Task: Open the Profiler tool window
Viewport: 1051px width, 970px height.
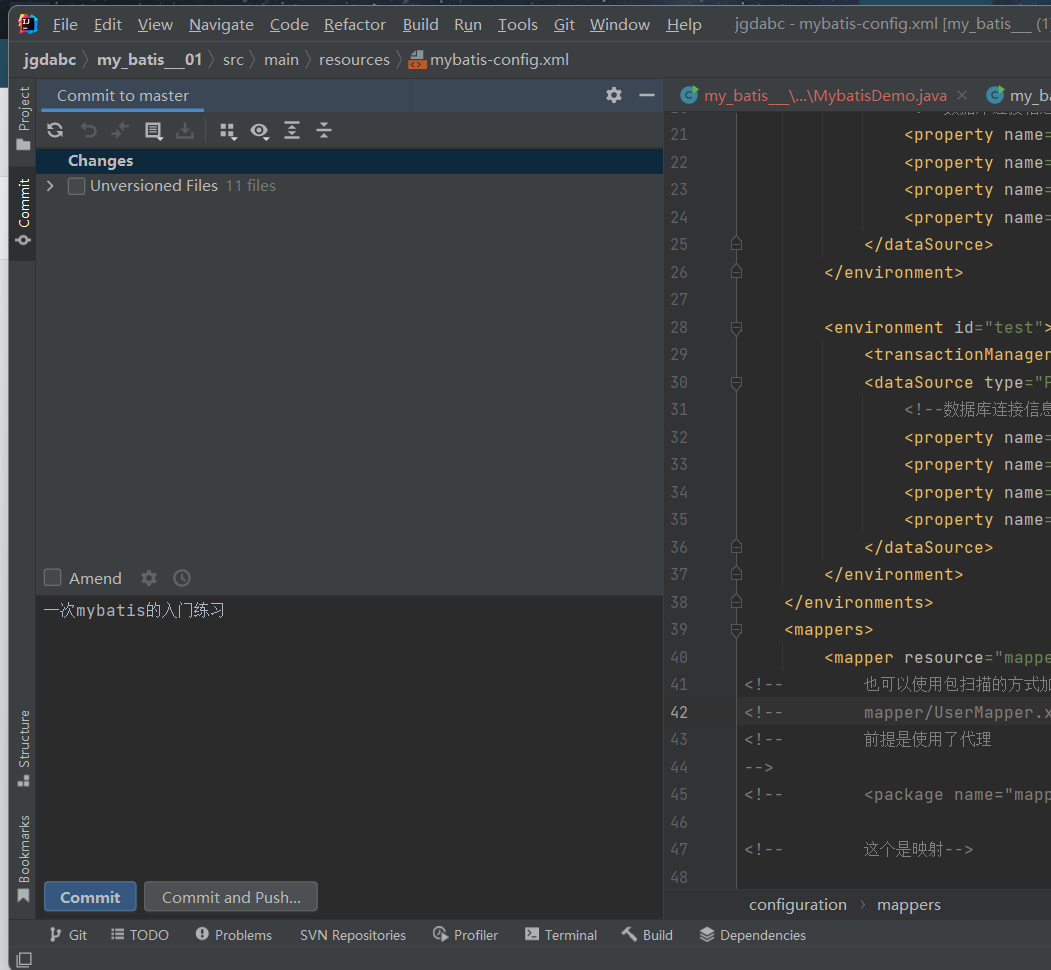Action: [465, 935]
